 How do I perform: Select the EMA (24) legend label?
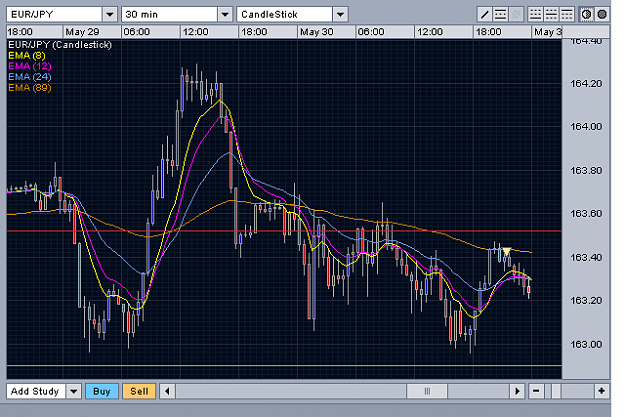click(30, 77)
